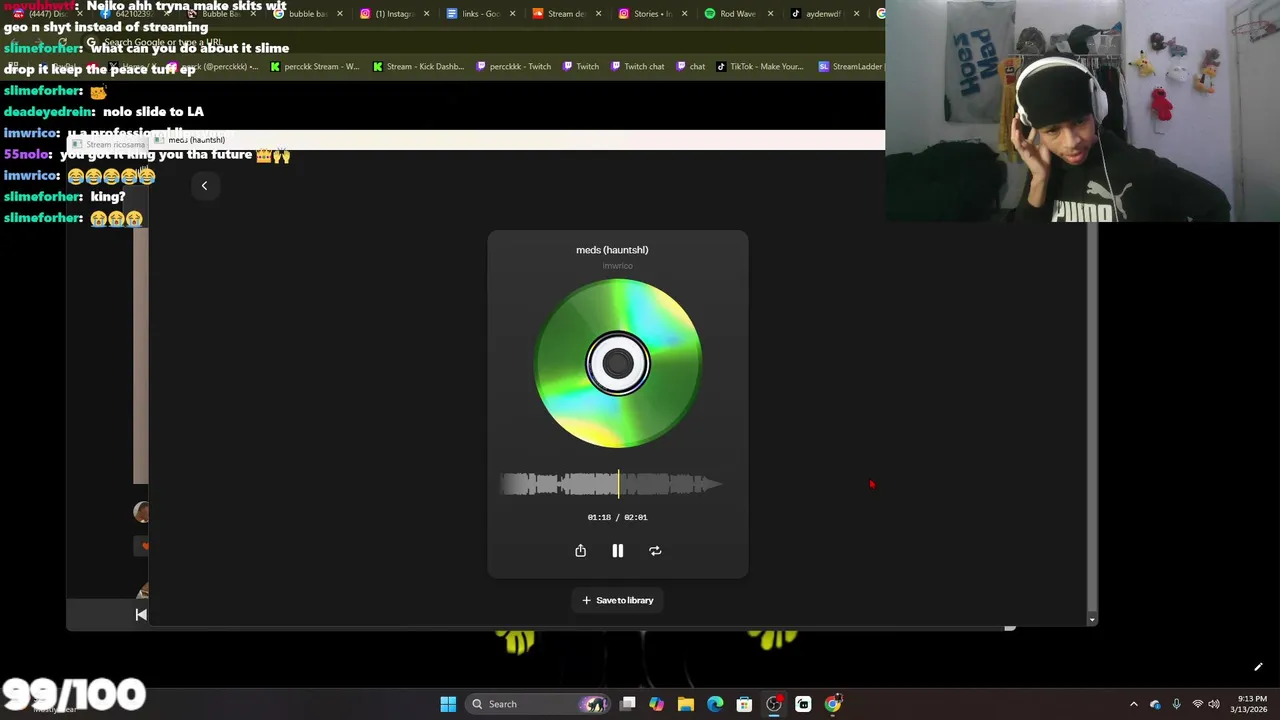Open the Instagram 'Stories' tab
Viewport: 1280px width, 720px height.
[x=652, y=14]
